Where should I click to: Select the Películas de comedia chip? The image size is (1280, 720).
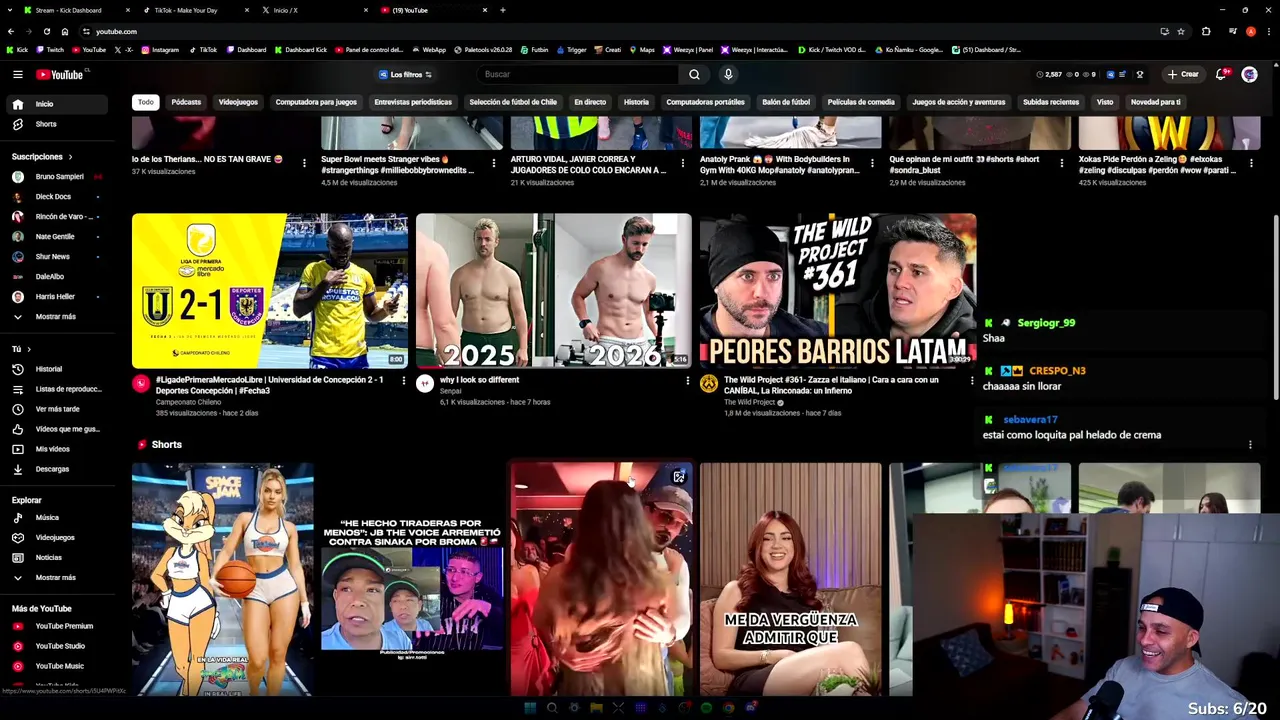click(x=861, y=102)
